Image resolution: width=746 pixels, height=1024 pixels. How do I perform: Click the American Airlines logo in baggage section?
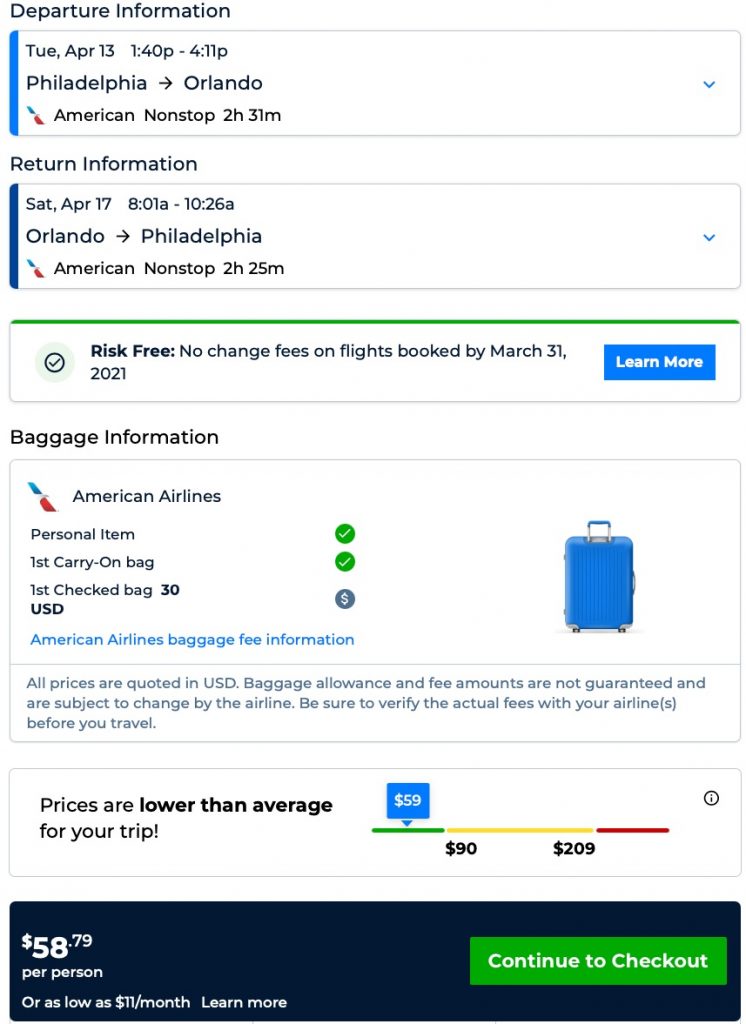[42, 496]
